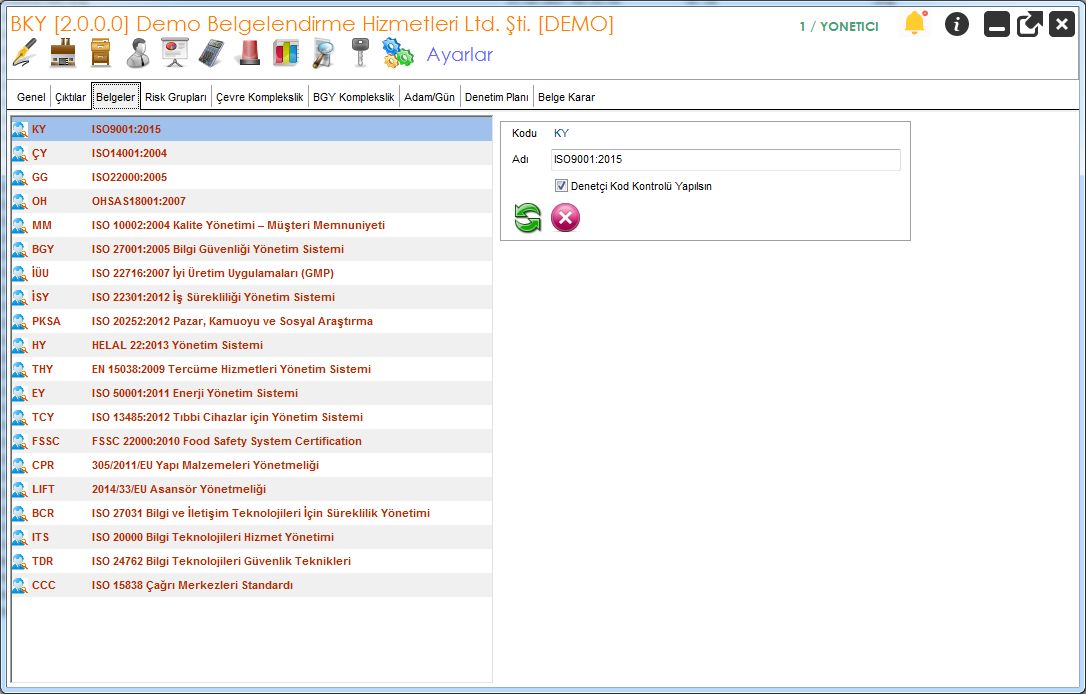Click the calculator toolbar icon
This screenshot has height=694, width=1086.
[211, 53]
